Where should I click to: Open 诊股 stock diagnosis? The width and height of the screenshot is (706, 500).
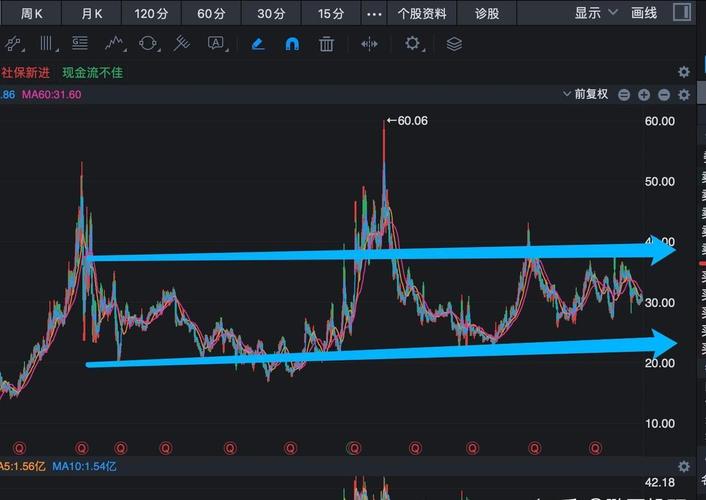[487, 14]
